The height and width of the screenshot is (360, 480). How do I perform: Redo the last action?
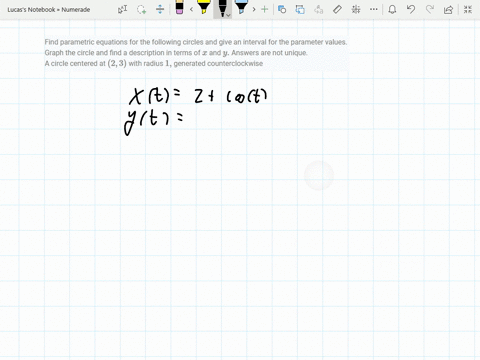click(x=430, y=9)
